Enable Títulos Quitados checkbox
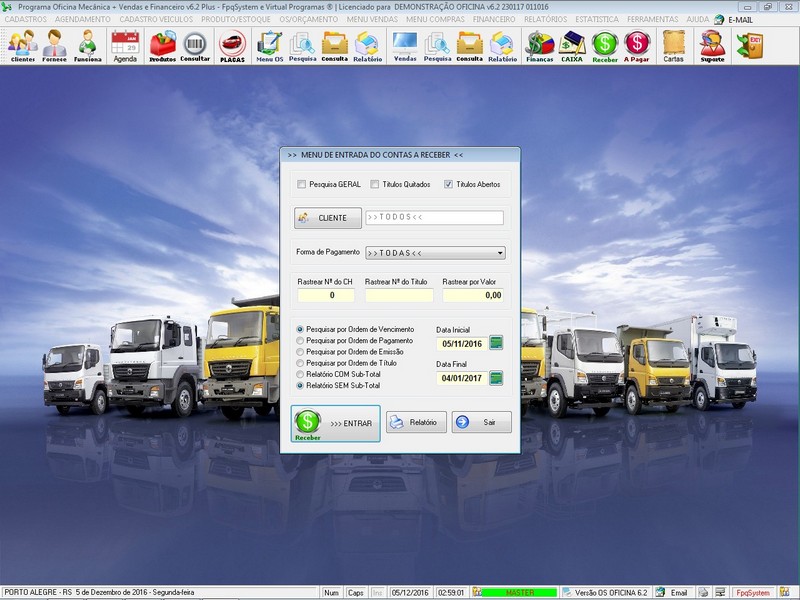The width and height of the screenshot is (800, 600). 375,184
